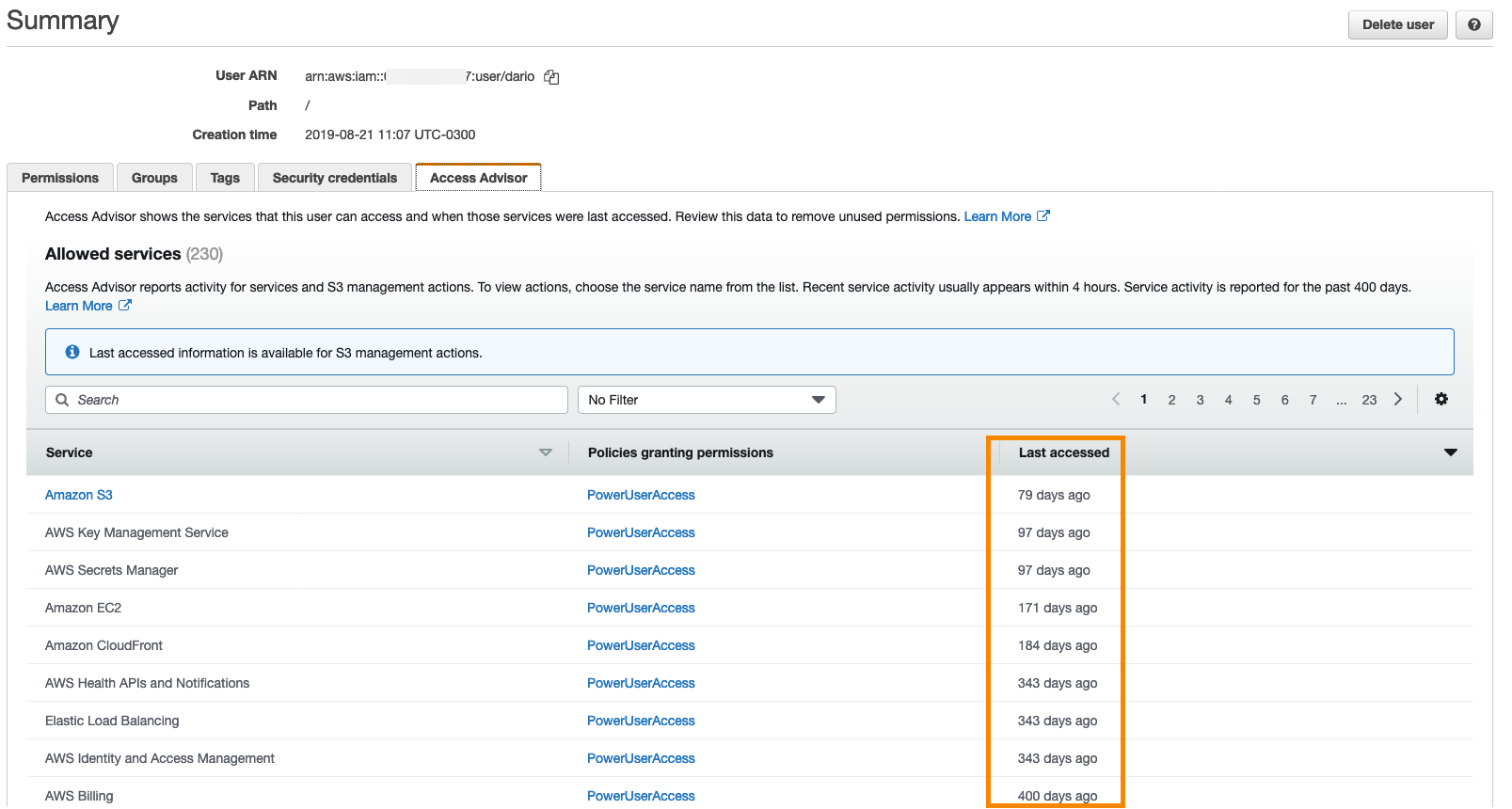Select the Amazon CloudFront service row
The image size is (1512, 809).
pyautogui.click(x=750, y=645)
